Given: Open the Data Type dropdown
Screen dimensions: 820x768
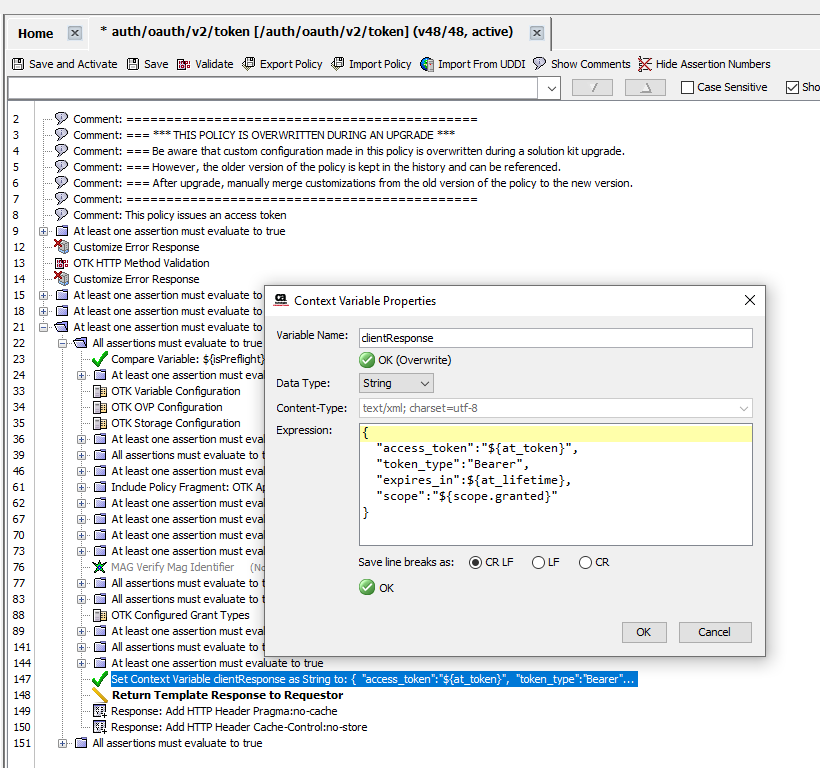Looking at the screenshot, I should [x=397, y=383].
